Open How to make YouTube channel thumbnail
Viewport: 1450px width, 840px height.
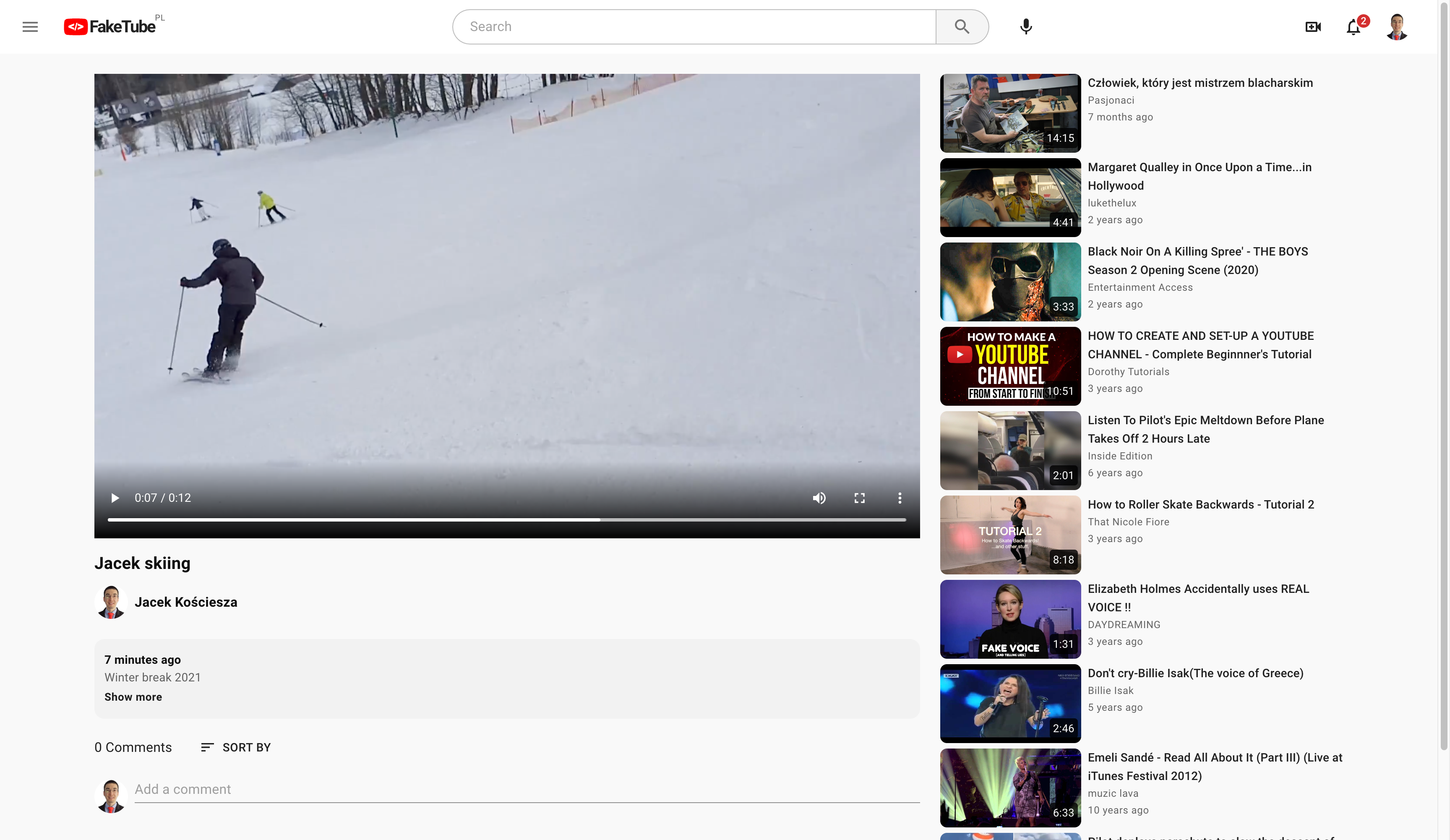1010,366
